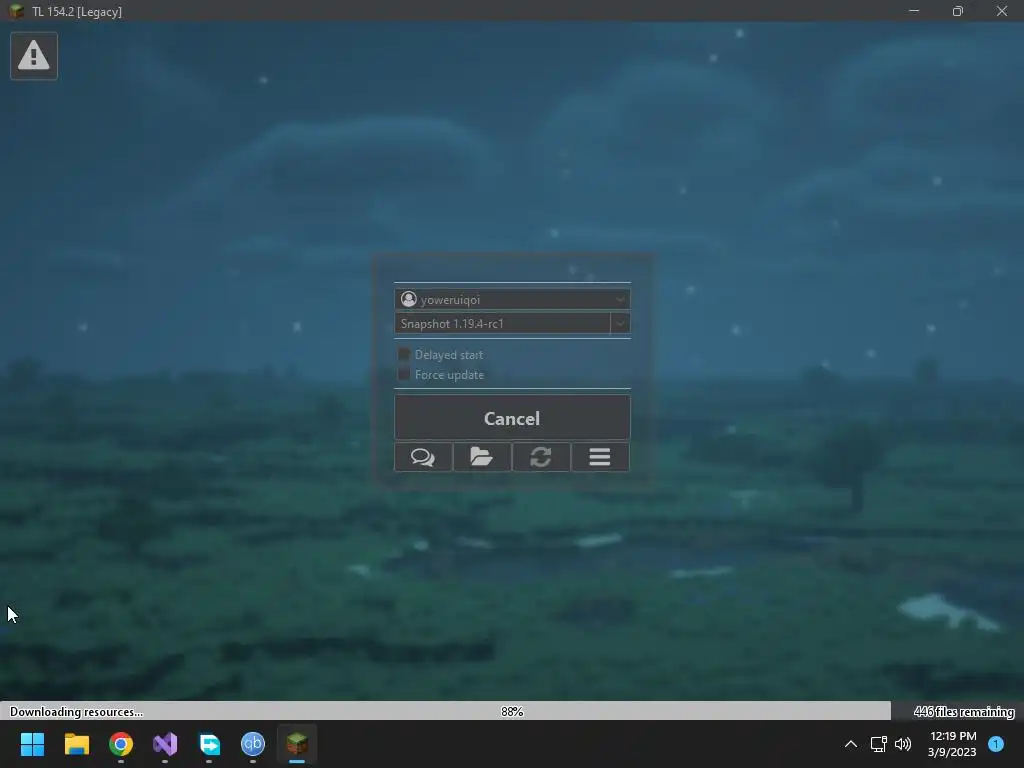Screen dimensions: 1024x768
Task: Click the account avatar icon beside yoweruiqoi
Action: click(x=409, y=299)
